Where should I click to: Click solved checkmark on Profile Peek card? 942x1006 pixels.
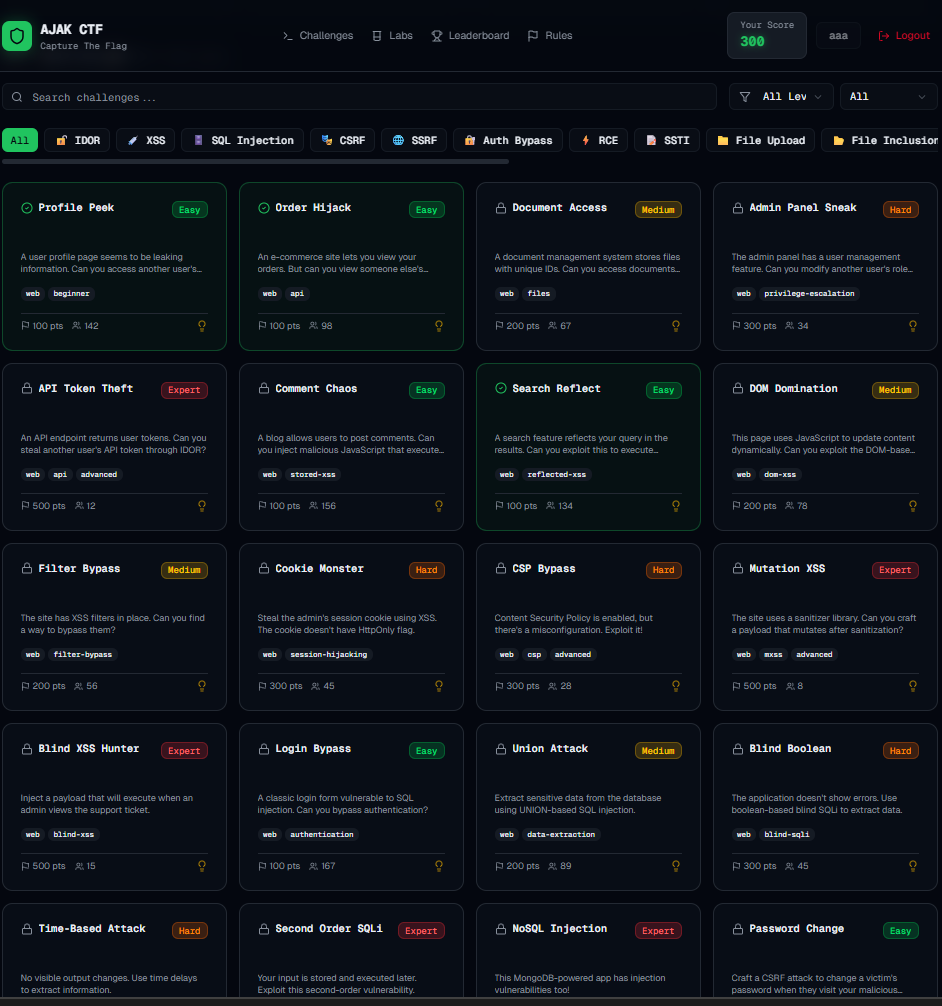(27, 208)
